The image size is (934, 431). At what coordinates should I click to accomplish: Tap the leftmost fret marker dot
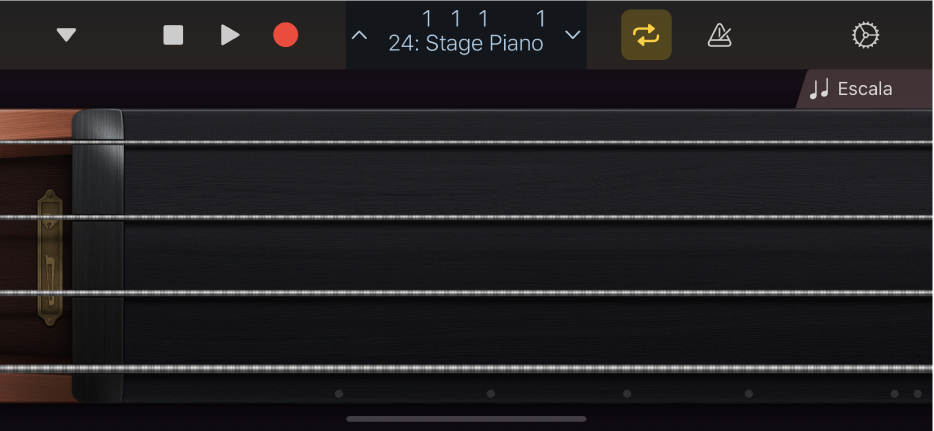tap(339, 394)
